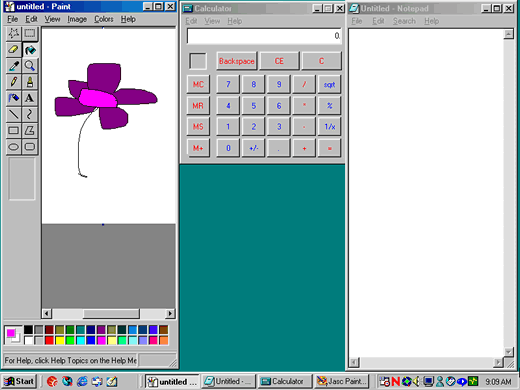Screen dimensions: 520x390
Task: Select the Eraser tool in Paint
Action: (13, 50)
